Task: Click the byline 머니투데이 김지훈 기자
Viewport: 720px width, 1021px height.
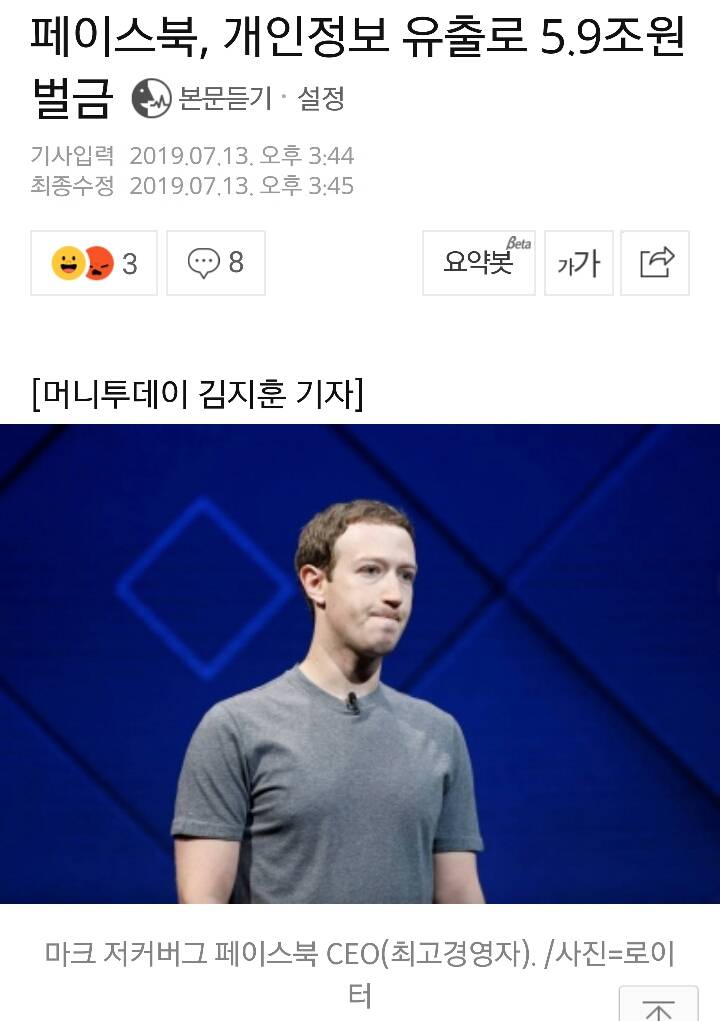Action: [x=197, y=394]
